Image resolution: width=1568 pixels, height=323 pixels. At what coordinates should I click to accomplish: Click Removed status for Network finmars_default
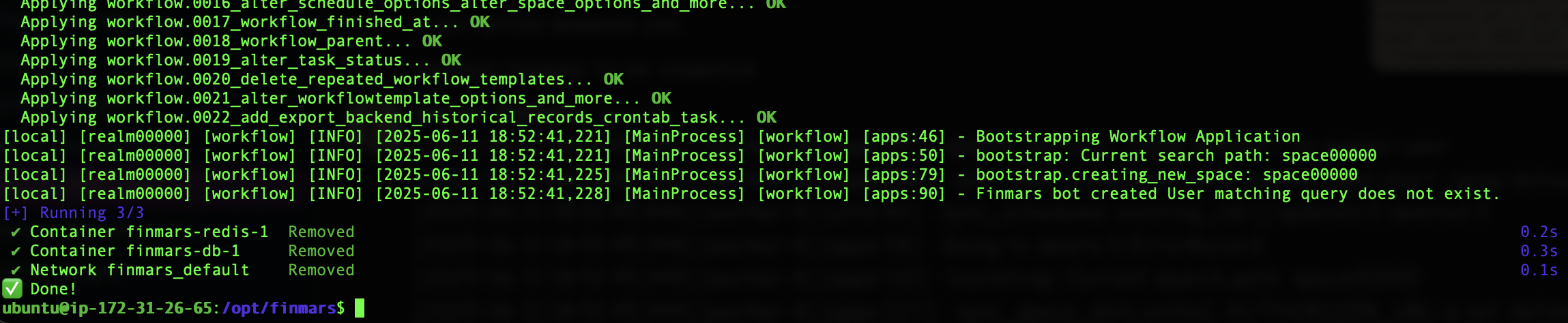[x=321, y=270]
